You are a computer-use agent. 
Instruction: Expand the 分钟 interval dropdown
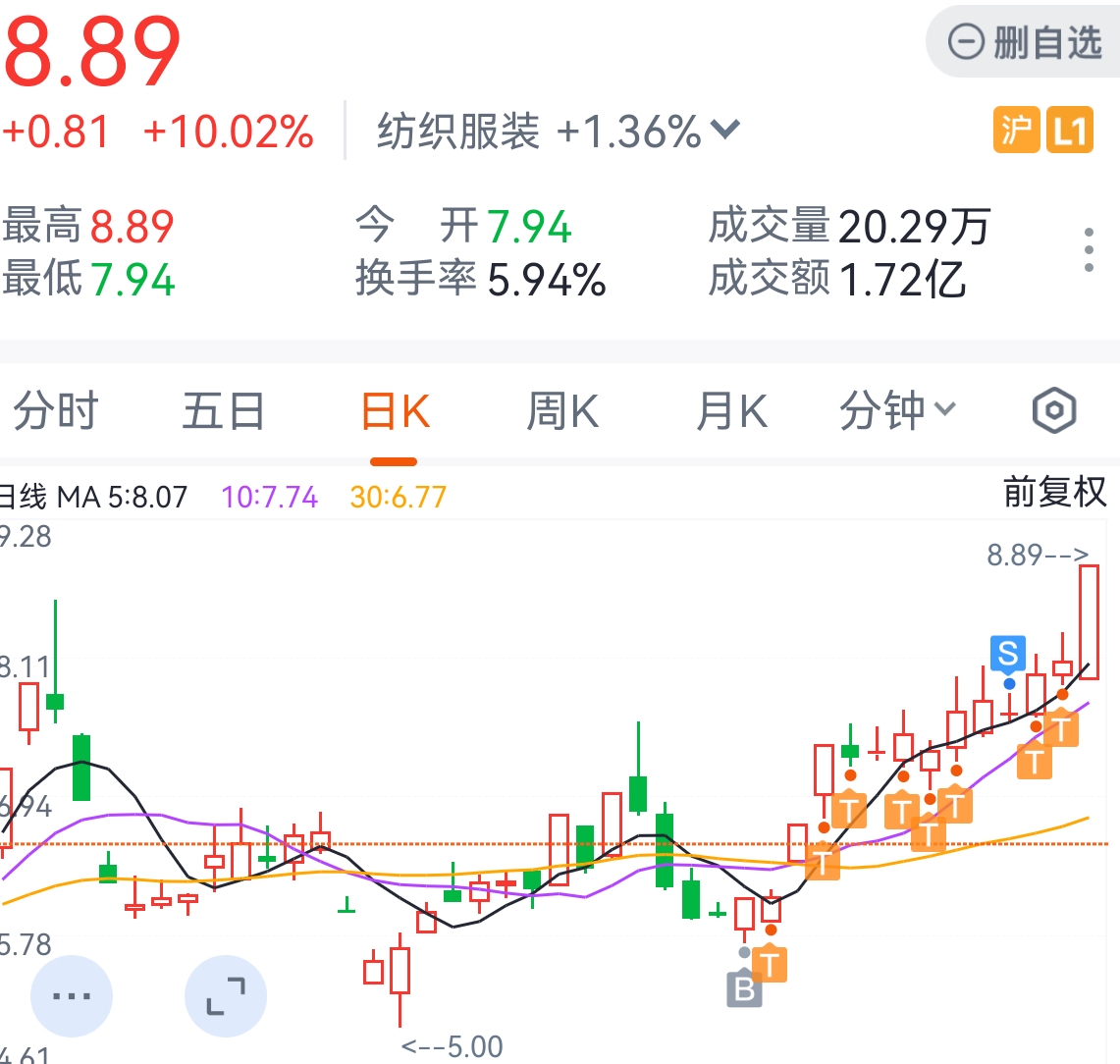click(897, 411)
